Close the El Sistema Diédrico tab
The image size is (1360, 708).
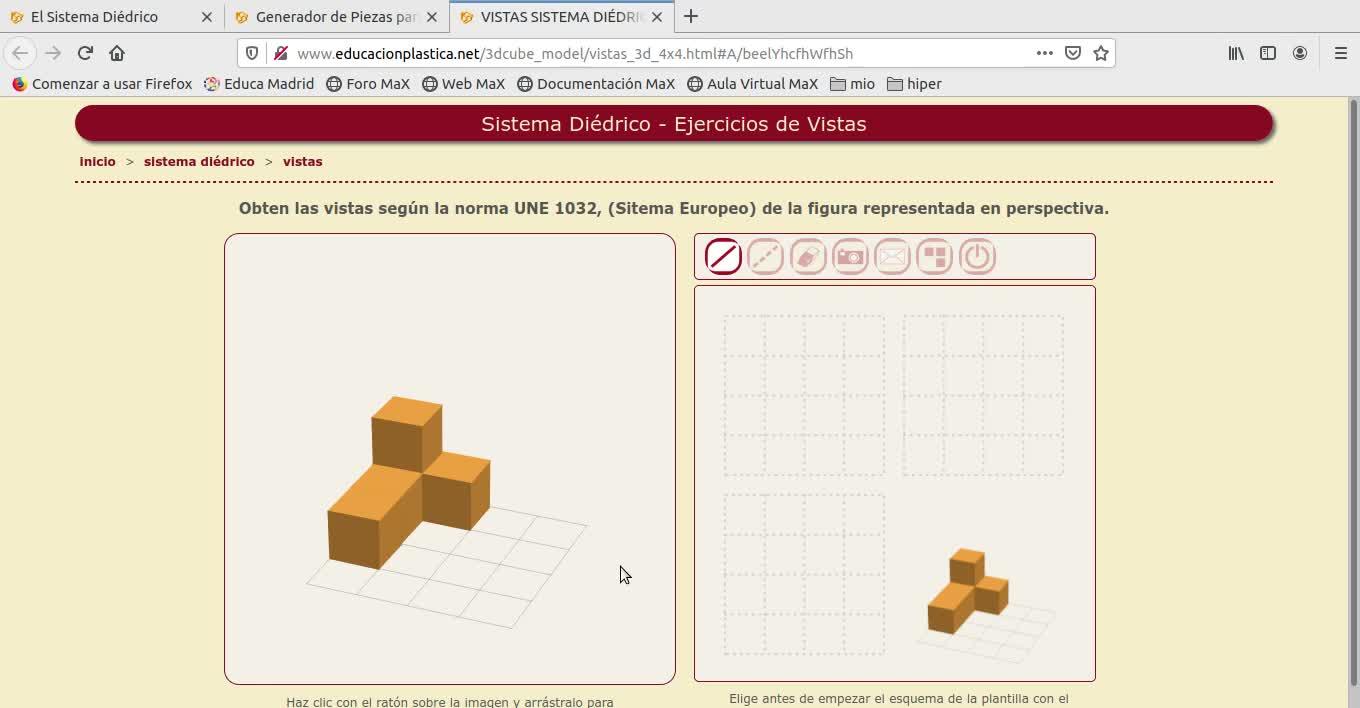(x=207, y=17)
